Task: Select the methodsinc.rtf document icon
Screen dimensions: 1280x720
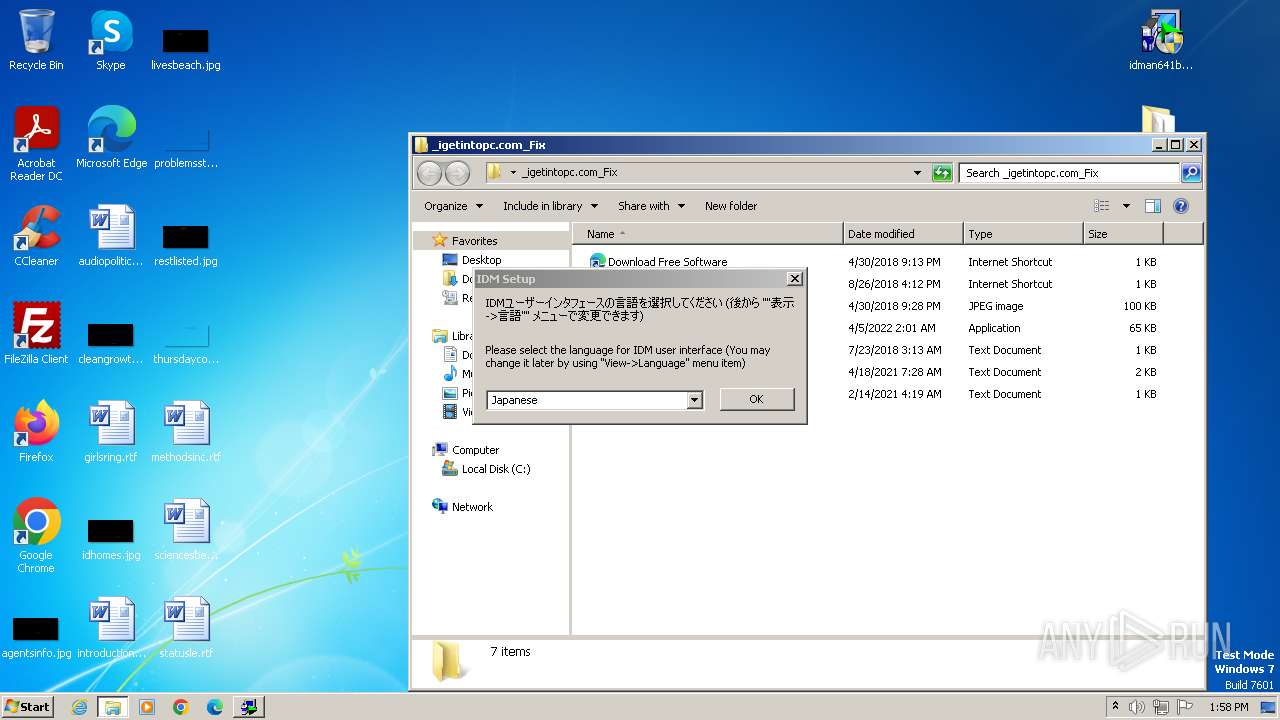Action: (186, 432)
